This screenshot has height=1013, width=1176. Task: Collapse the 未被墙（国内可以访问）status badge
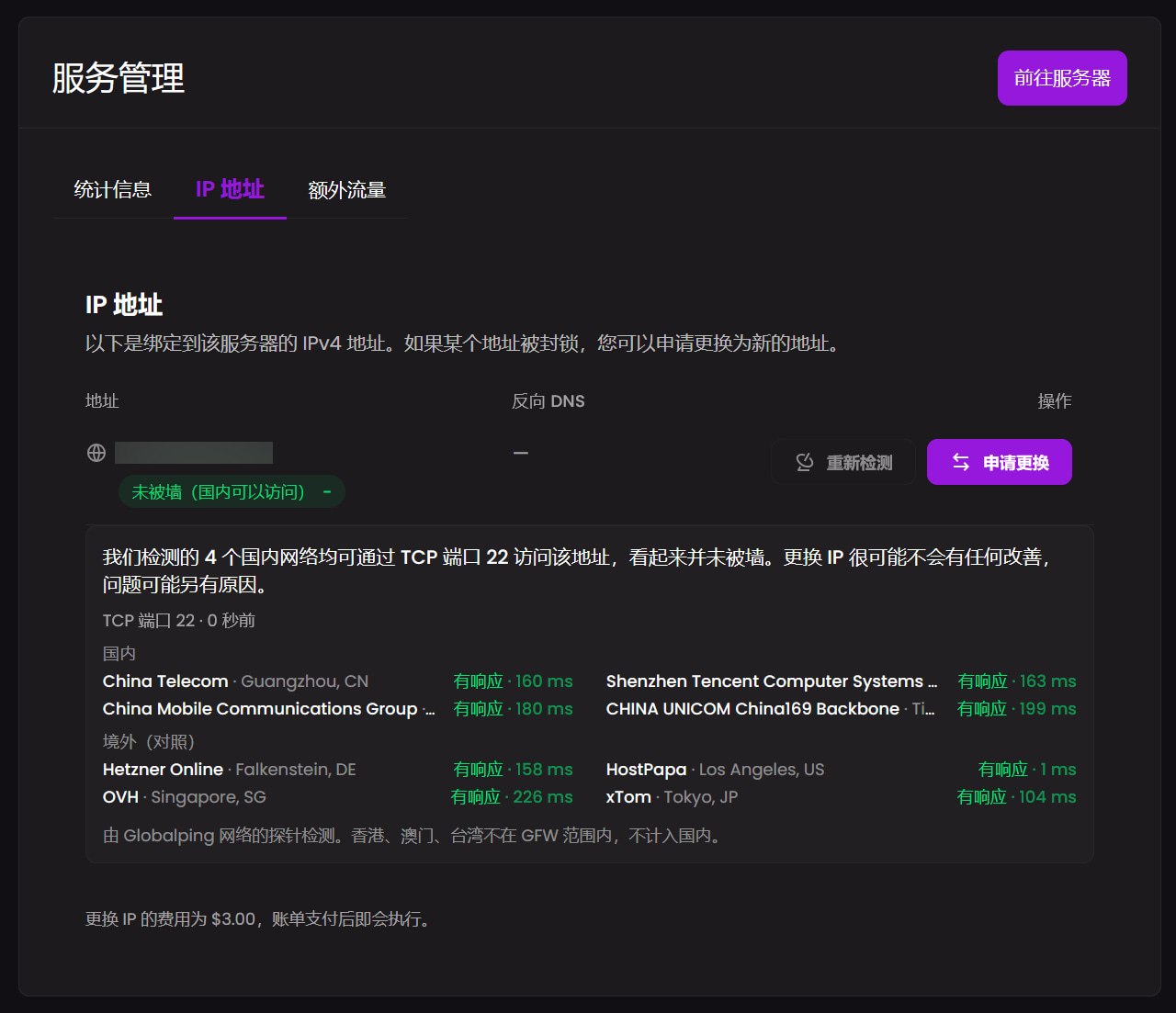coord(232,491)
